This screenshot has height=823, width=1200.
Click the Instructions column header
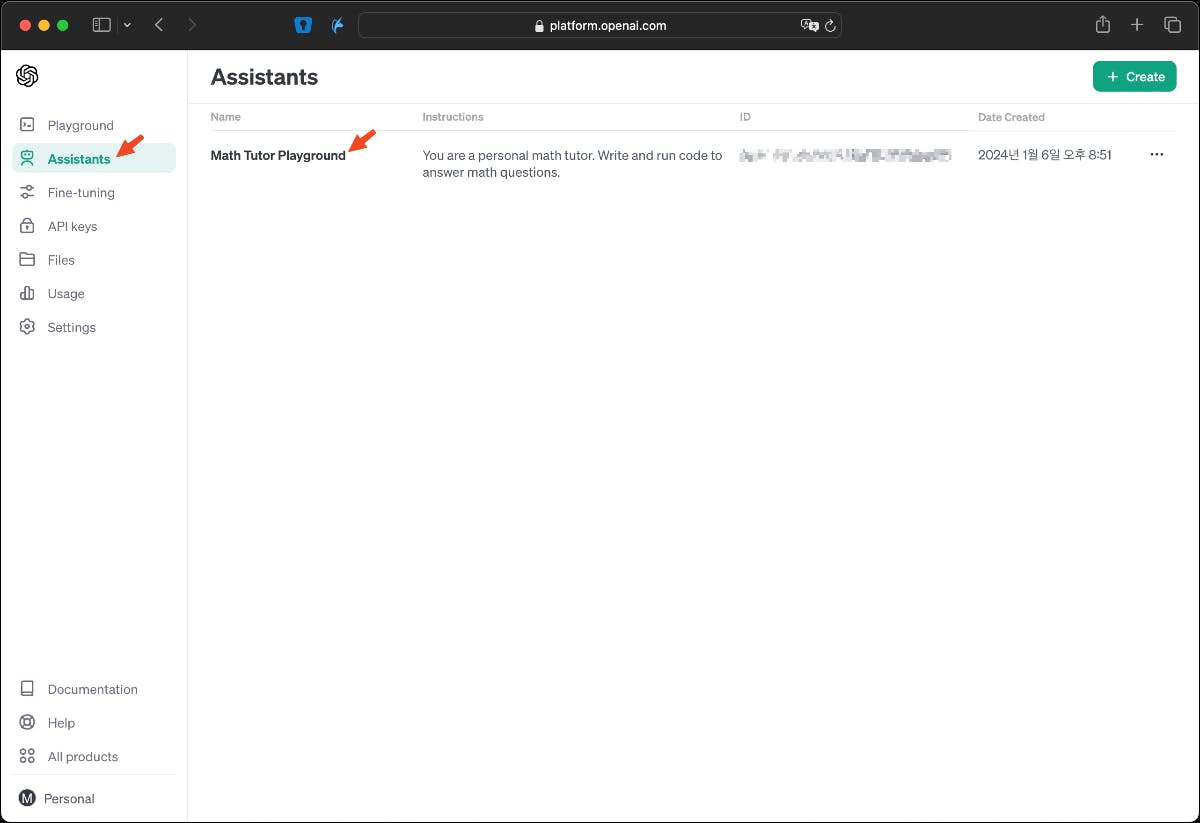453,117
